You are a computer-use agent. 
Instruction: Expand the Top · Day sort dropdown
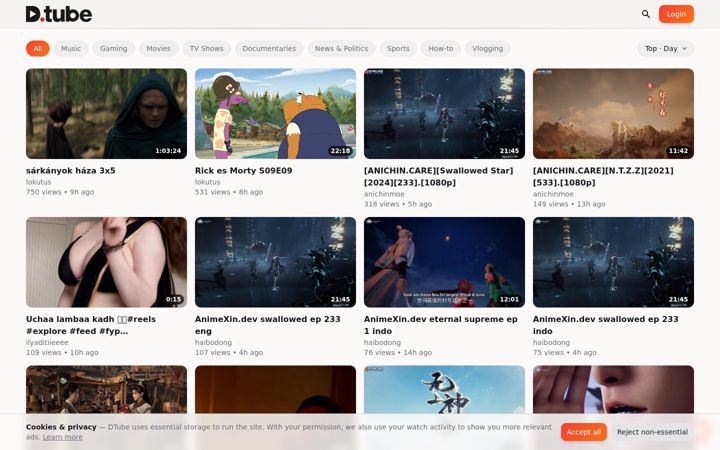[665, 48]
